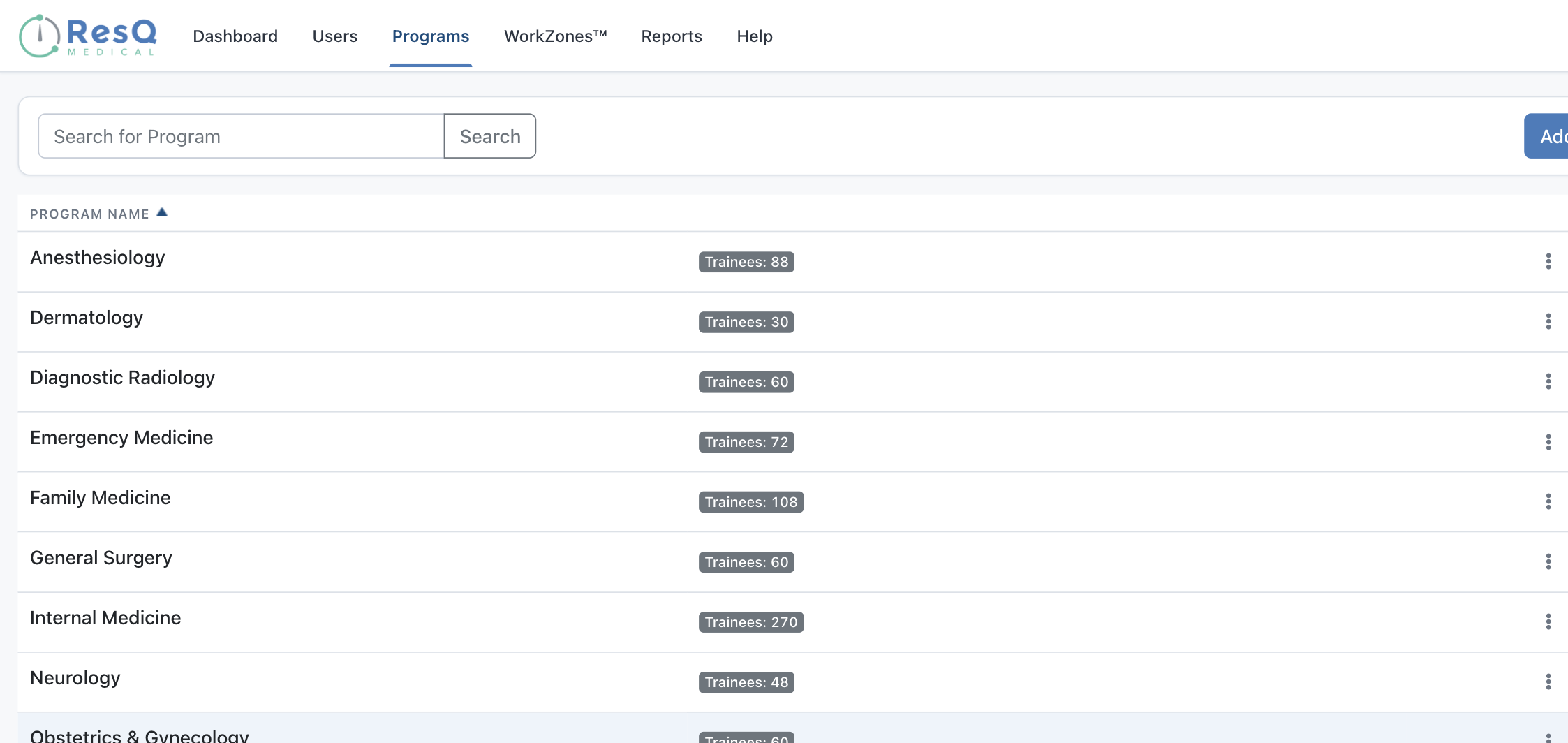Select the Internal Medicine program
The height and width of the screenshot is (743, 1568).
pos(105,618)
